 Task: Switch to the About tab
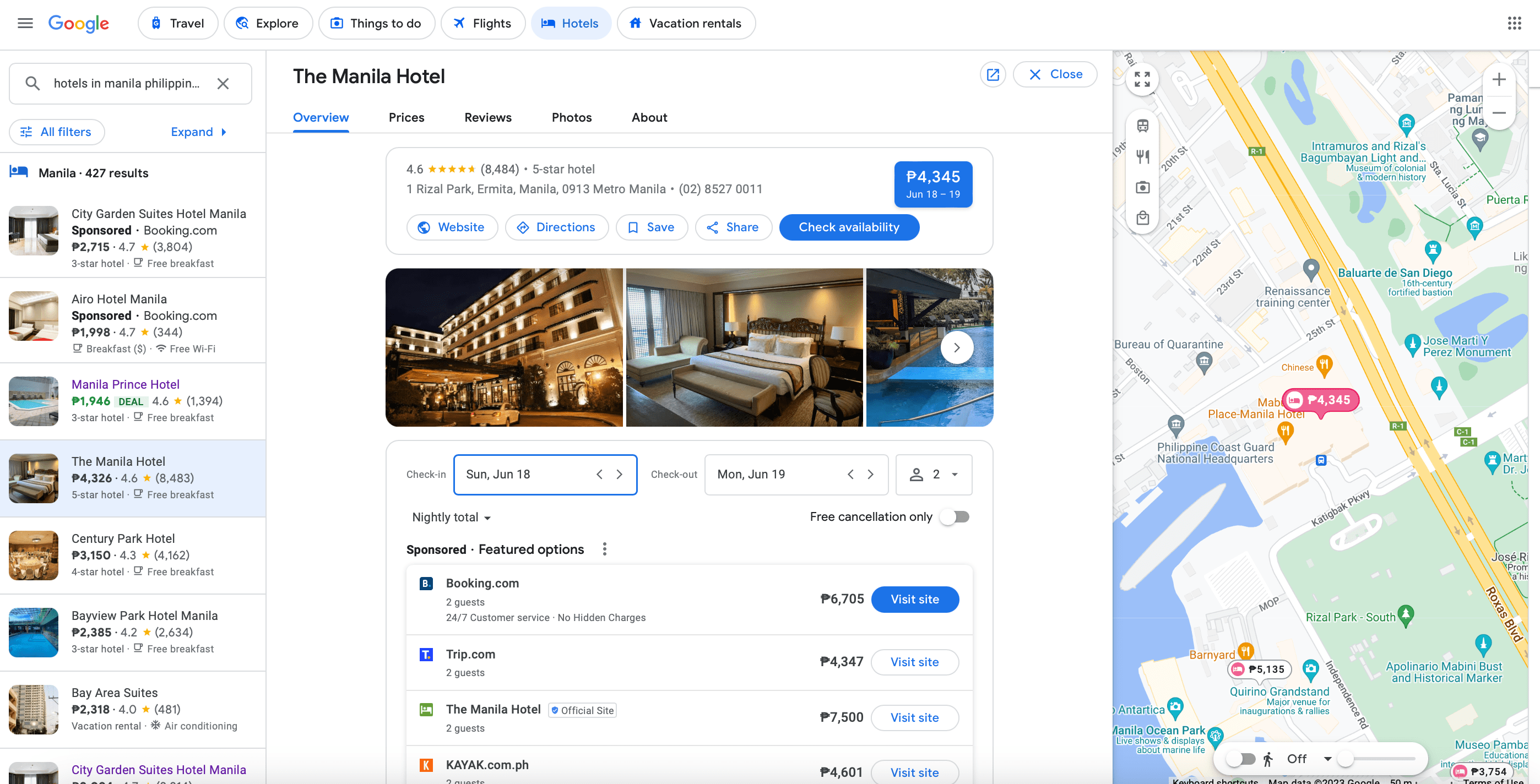click(649, 118)
